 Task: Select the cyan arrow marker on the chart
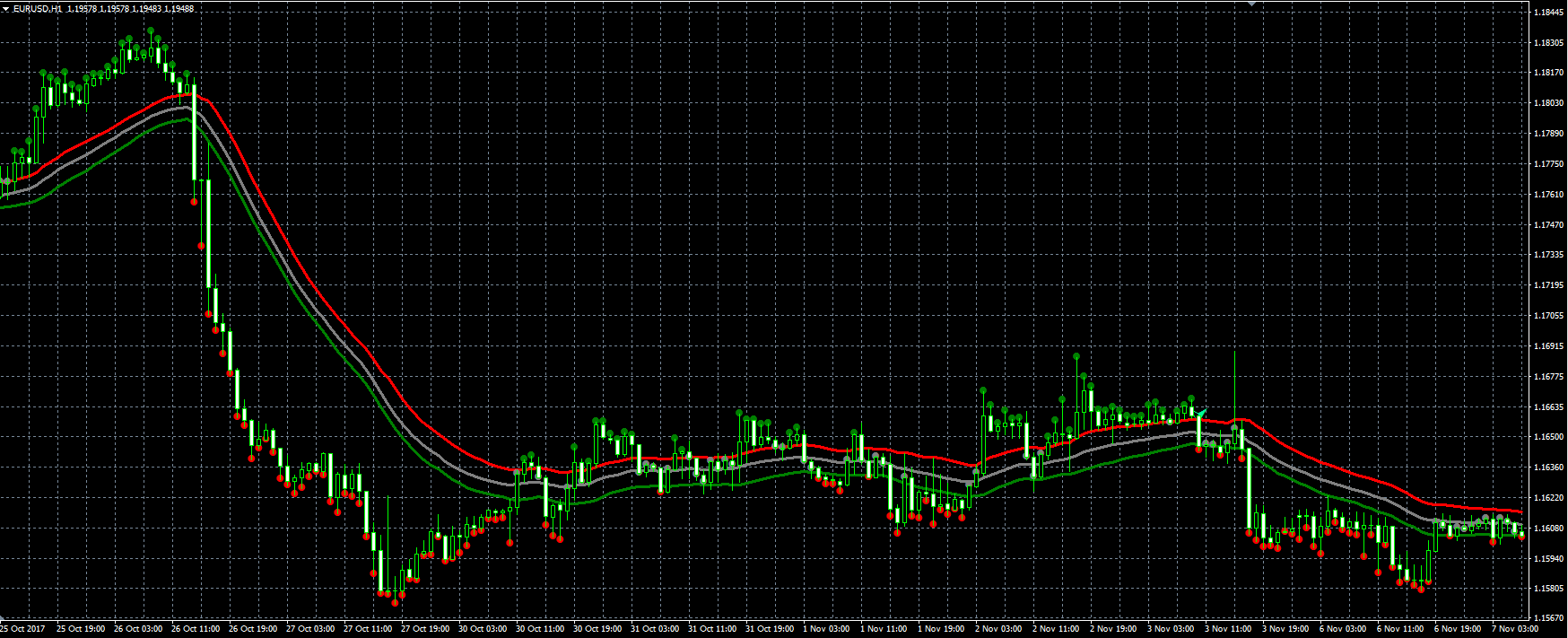click(1200, 414)
